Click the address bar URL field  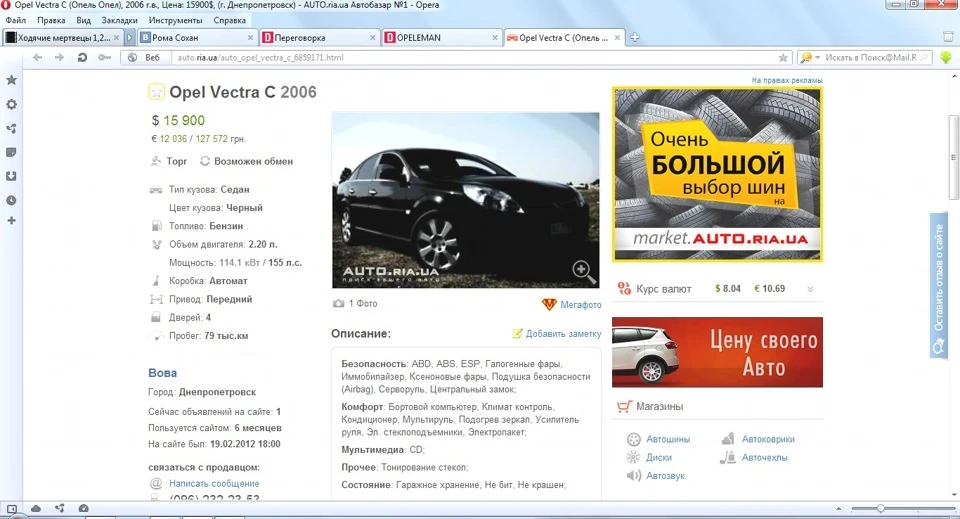(x=471, y=58)
